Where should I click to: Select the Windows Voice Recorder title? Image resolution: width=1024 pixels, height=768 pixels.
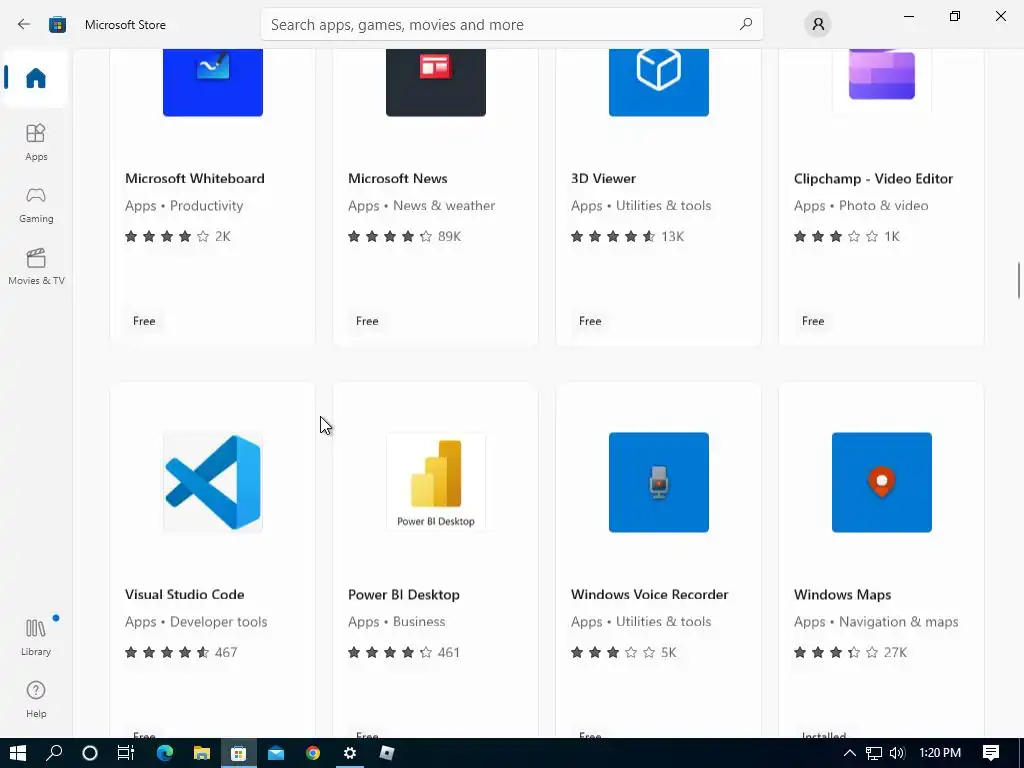(649, 594)
